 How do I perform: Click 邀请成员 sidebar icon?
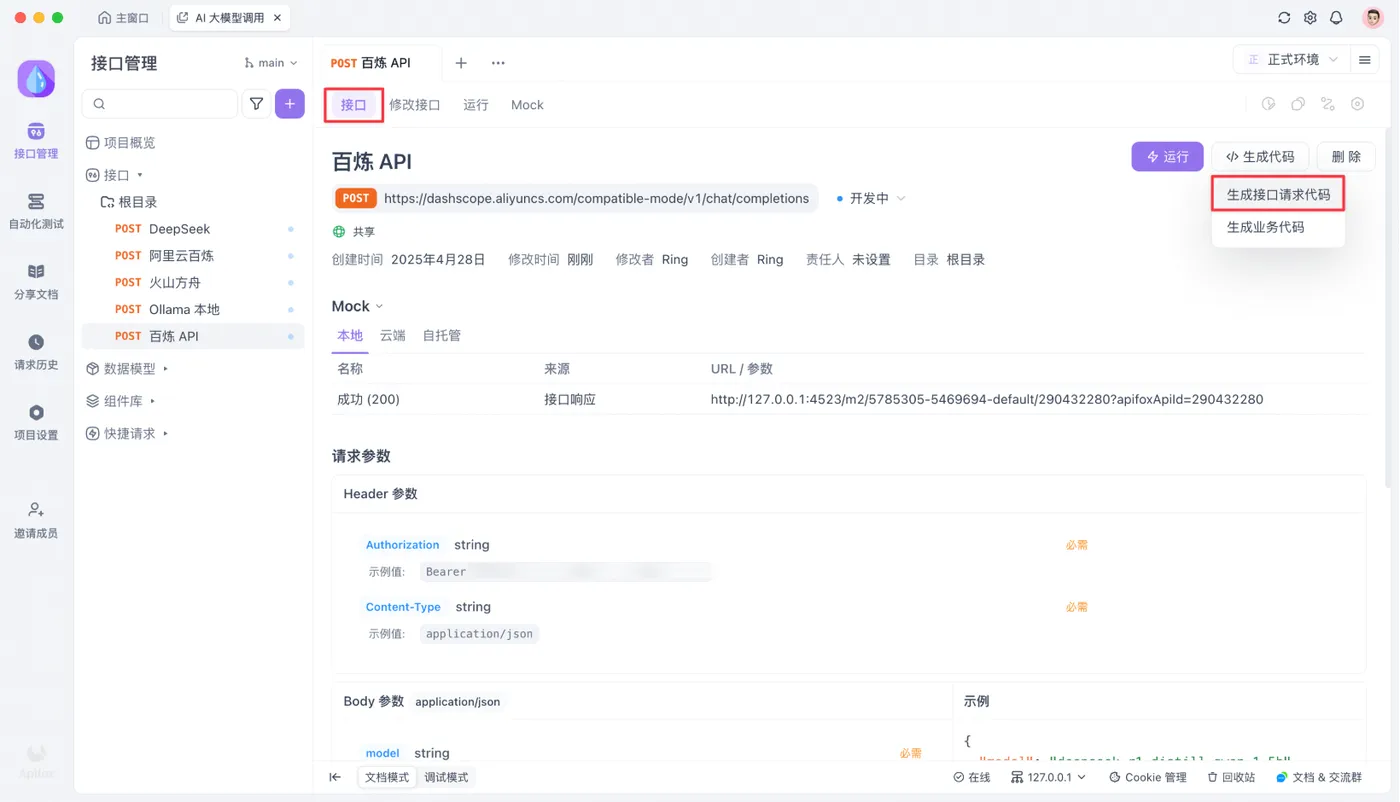pos(36,520)
